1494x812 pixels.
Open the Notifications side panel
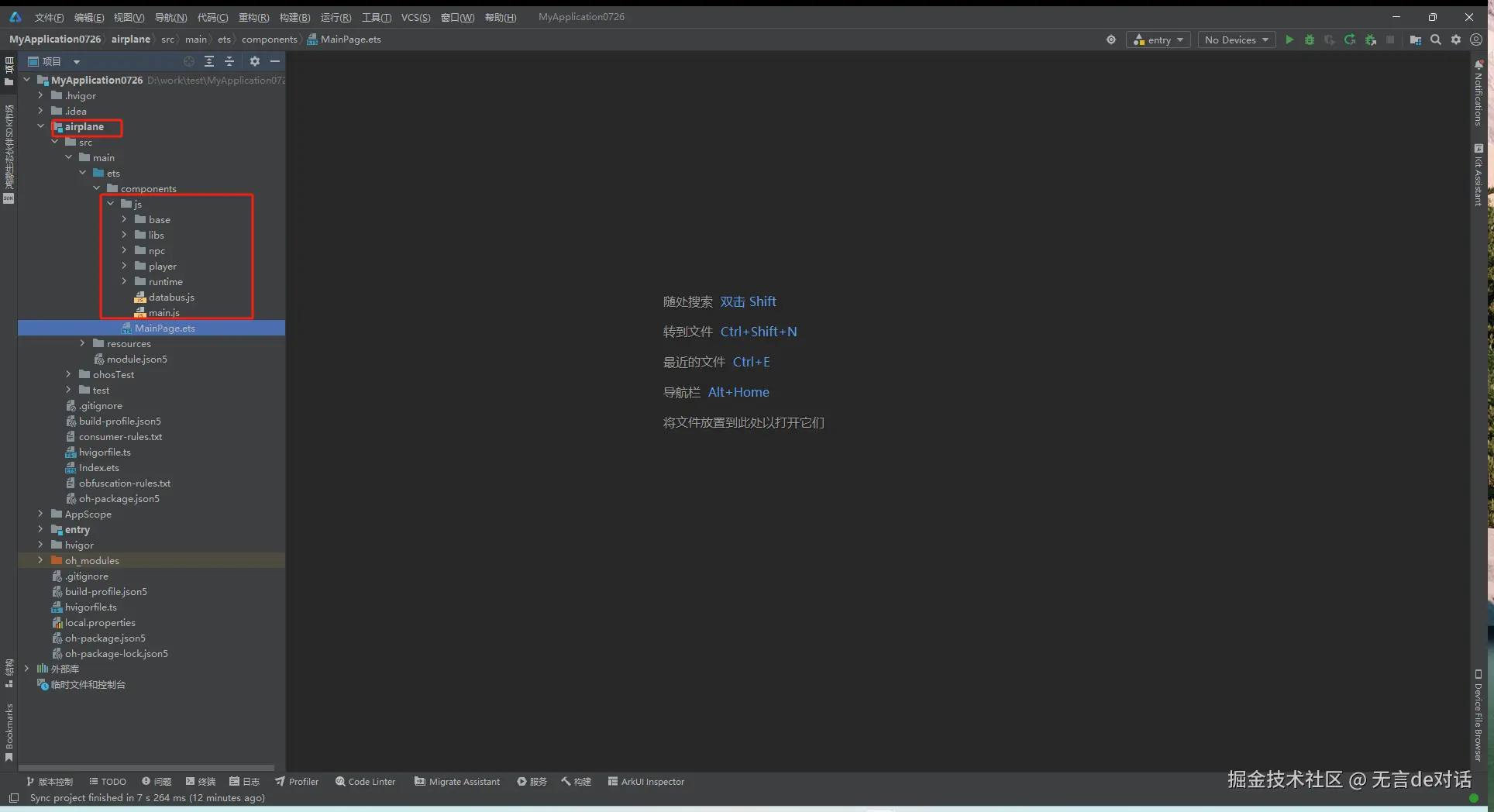pos(1479,93)
